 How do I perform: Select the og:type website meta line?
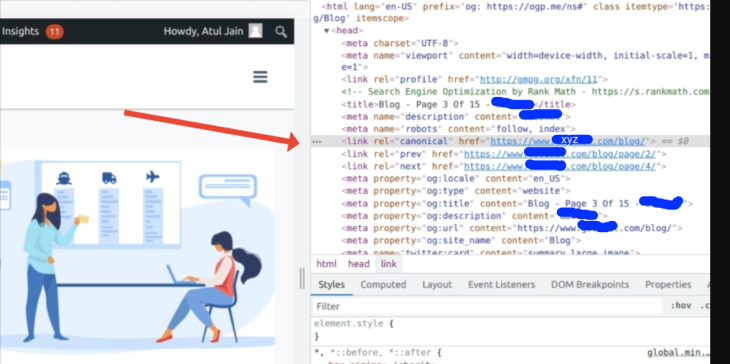click(456, 191)
